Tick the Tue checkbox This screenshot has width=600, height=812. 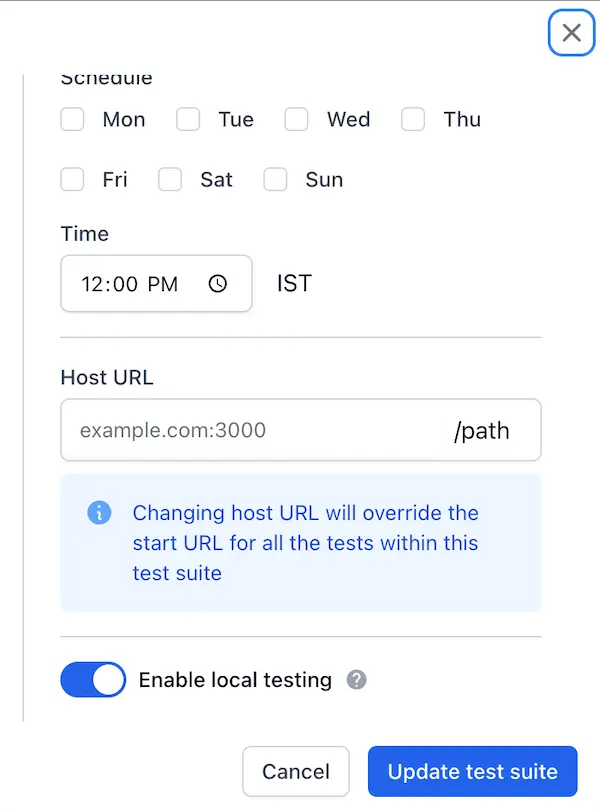(x=188, y=120)
